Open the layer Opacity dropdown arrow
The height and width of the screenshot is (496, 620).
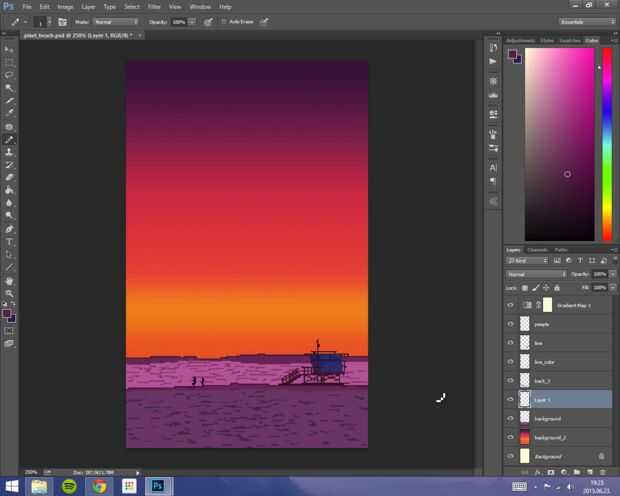click(x=612, y=274)
